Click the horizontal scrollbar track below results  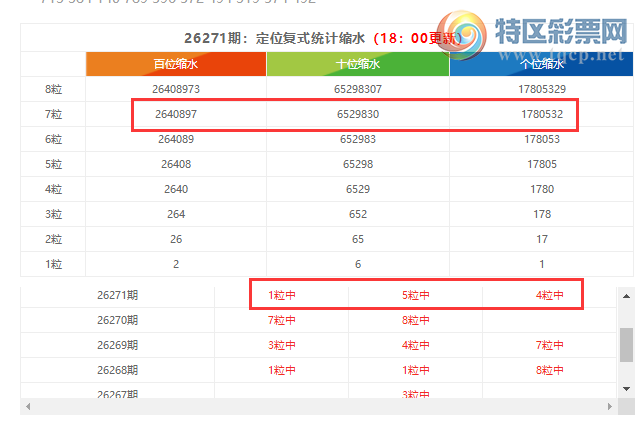tap(319, 407)
